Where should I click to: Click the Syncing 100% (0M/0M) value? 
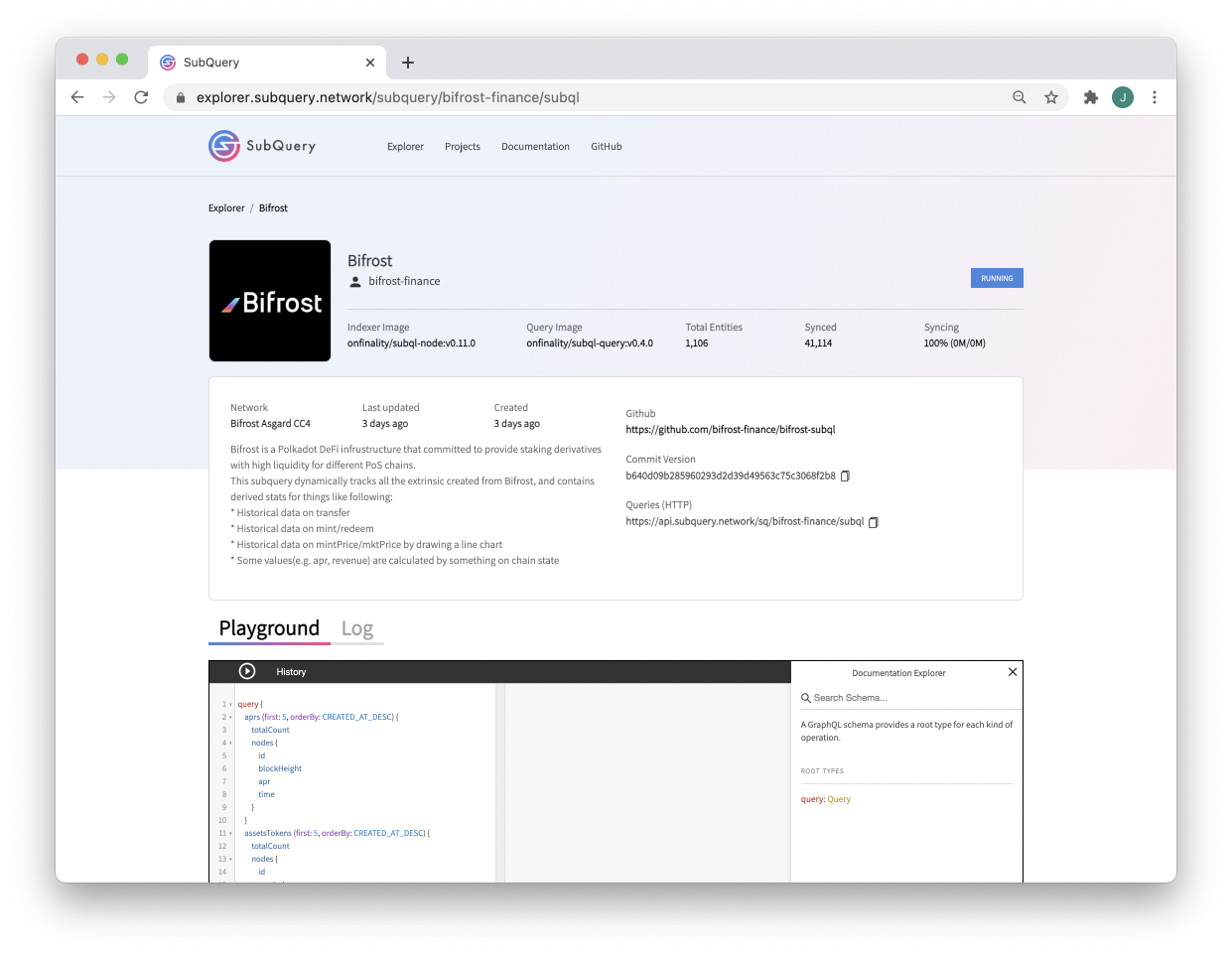coord(955,343)
